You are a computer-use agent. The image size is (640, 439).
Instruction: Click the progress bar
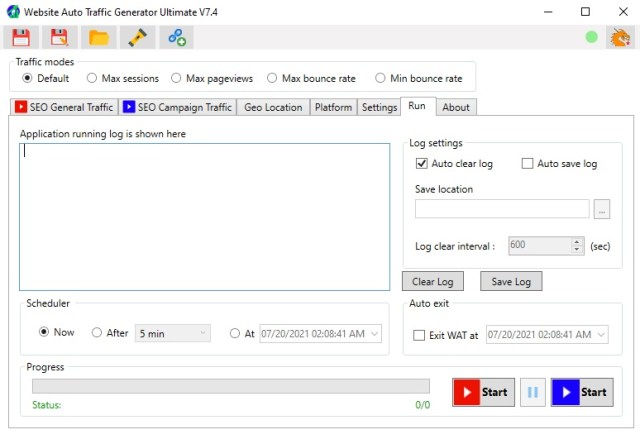click(x=231, y=386)
